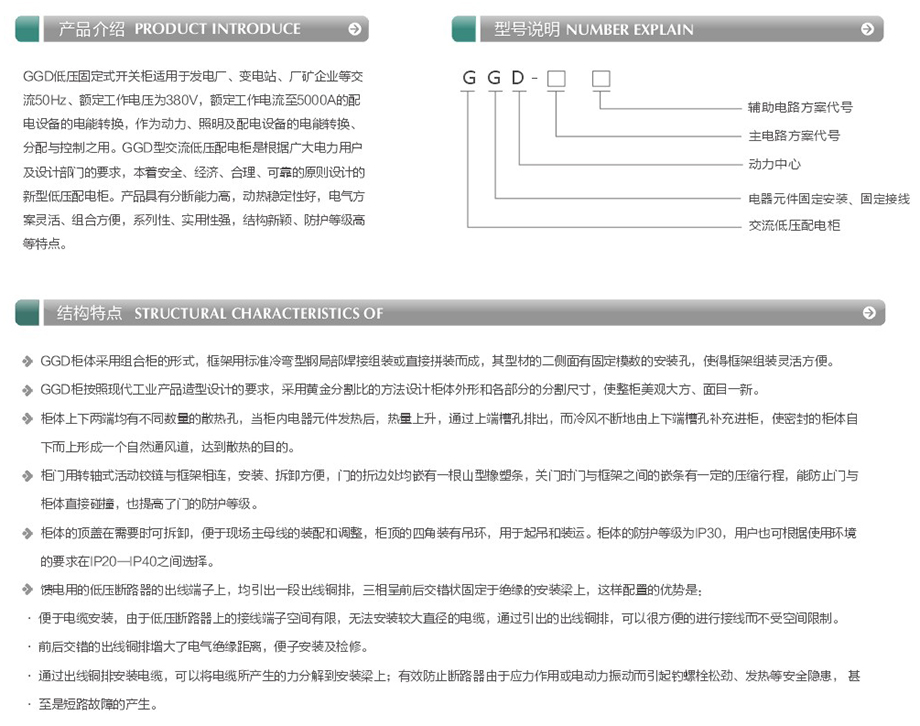Open the 型号说明 NUMBER EXPLAIN section header

682,29
